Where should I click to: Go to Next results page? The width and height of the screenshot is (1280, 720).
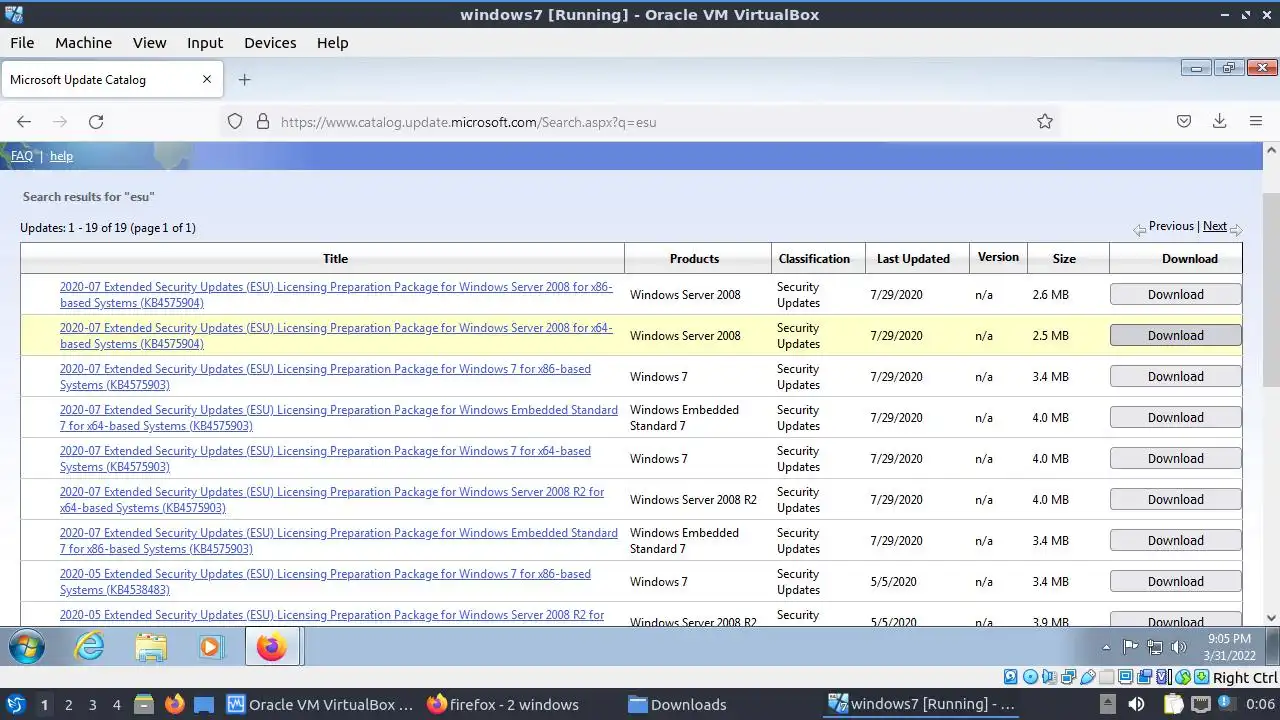point(1214,226)
